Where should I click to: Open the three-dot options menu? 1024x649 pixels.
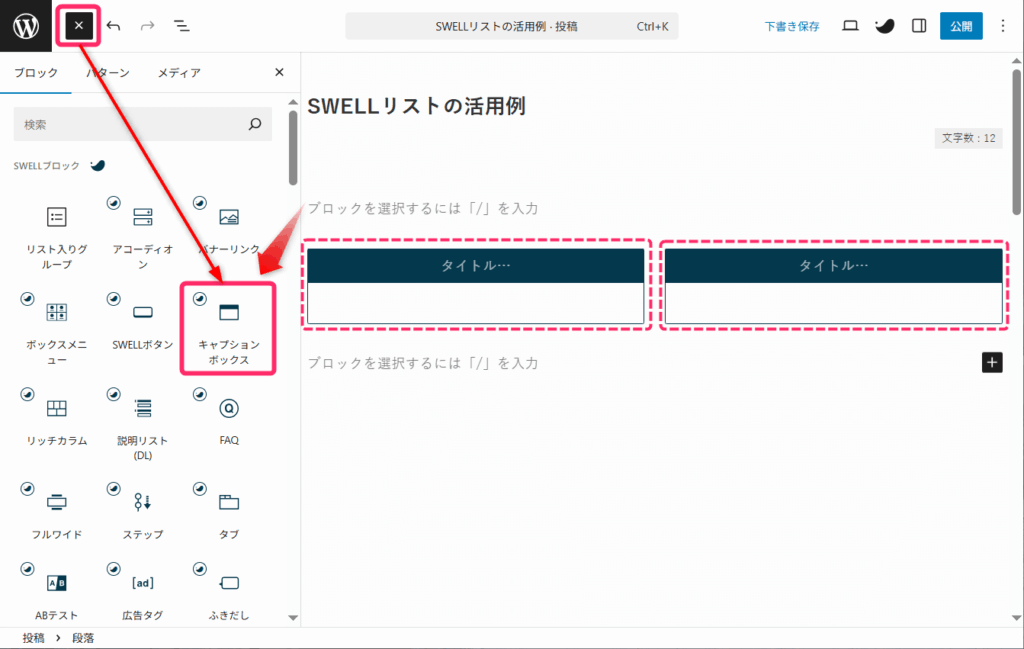(1002, 26)
